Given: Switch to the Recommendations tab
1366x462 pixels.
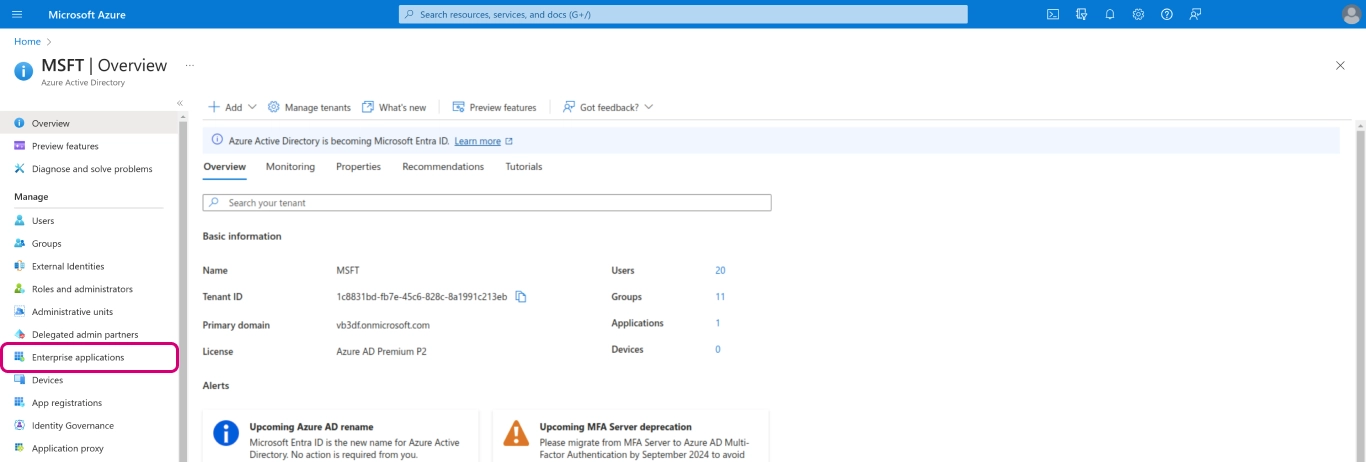Looking at the screenshot, I should [x=443, y=167].
